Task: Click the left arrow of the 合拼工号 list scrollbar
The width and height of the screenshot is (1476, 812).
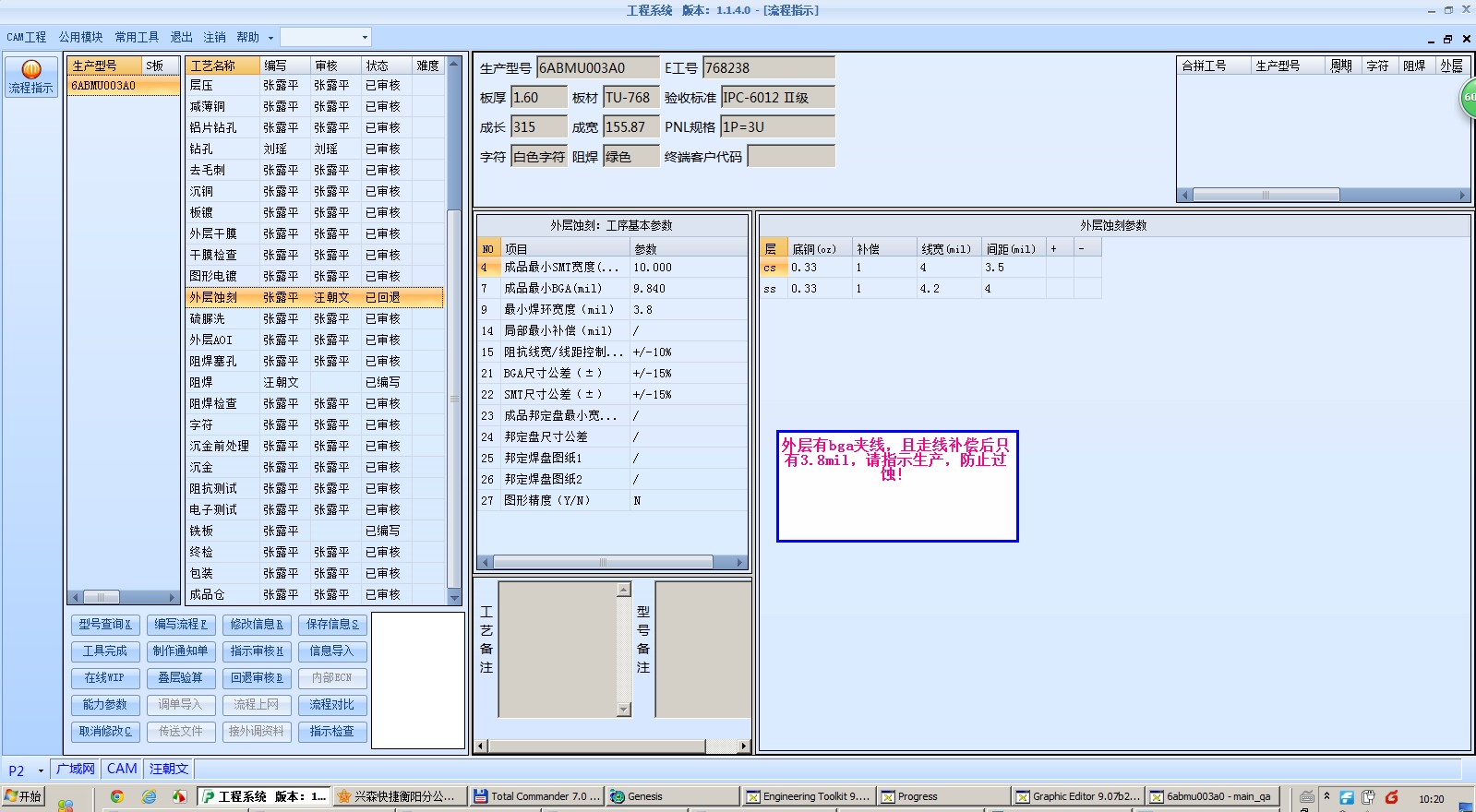Action: [x=1186, y=195]
